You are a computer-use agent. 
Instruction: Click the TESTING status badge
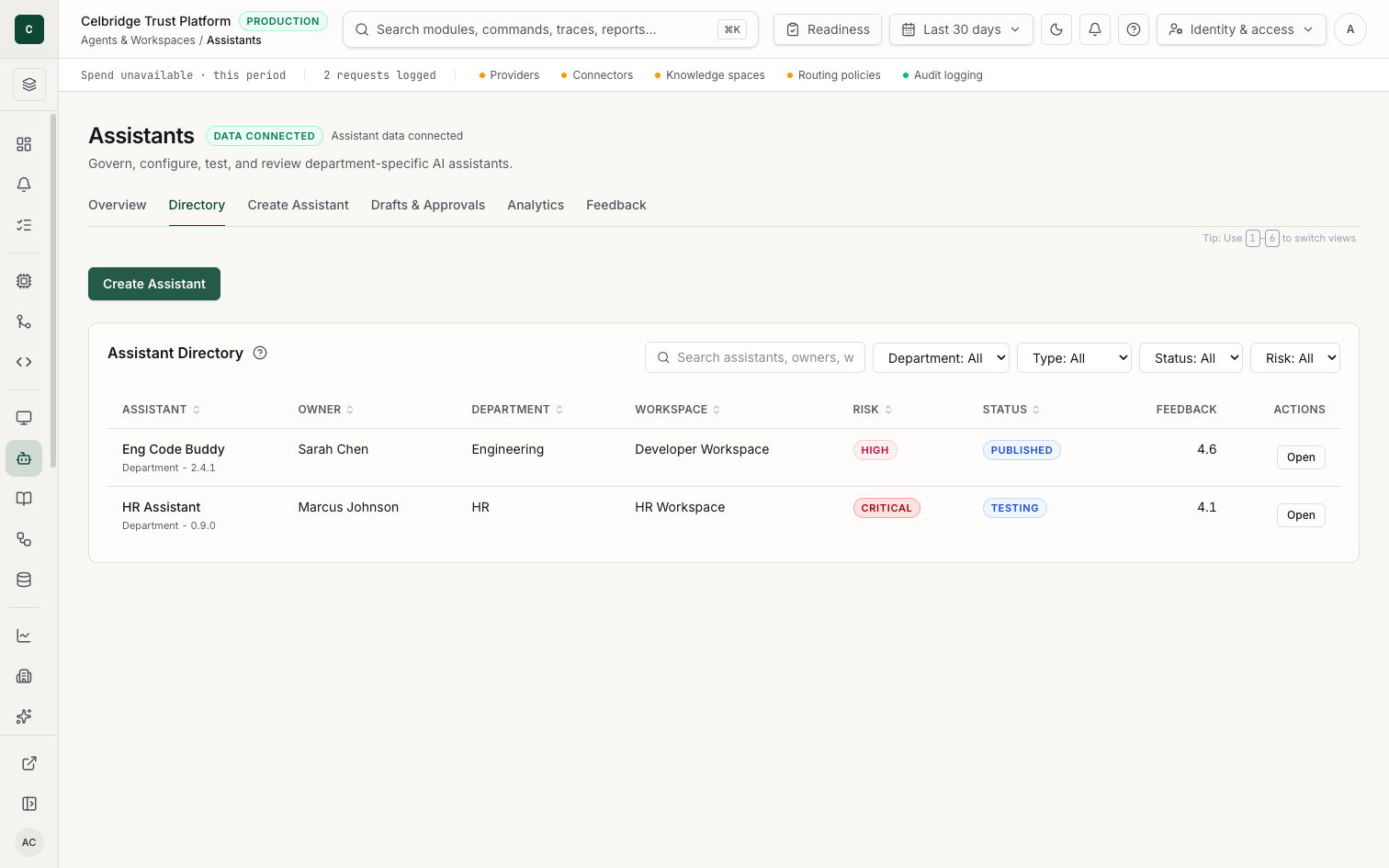1015,508
